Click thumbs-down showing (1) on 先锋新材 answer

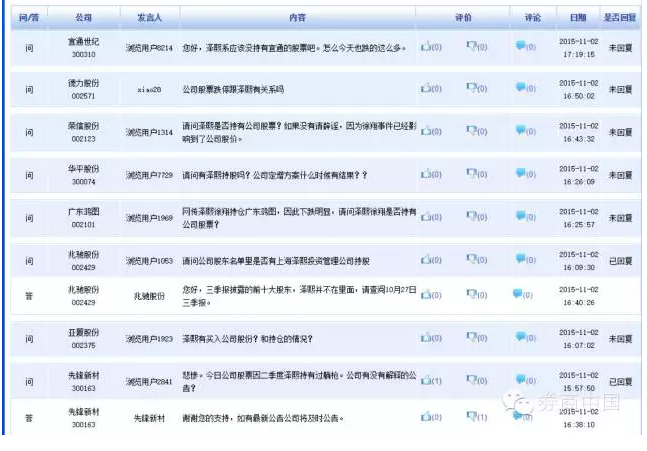[x=471, y=416]
